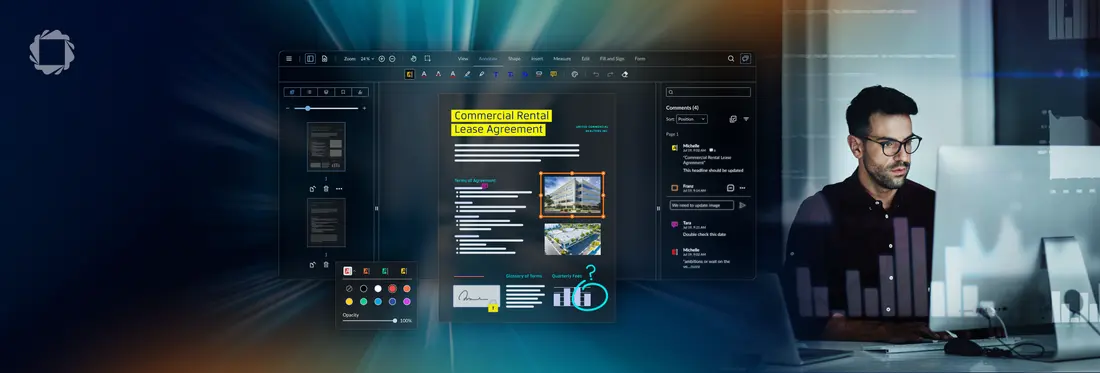Viewport: 1100px width, 373px height.
Task: Select the sticky note comment tool
Action: pos(553,74)
